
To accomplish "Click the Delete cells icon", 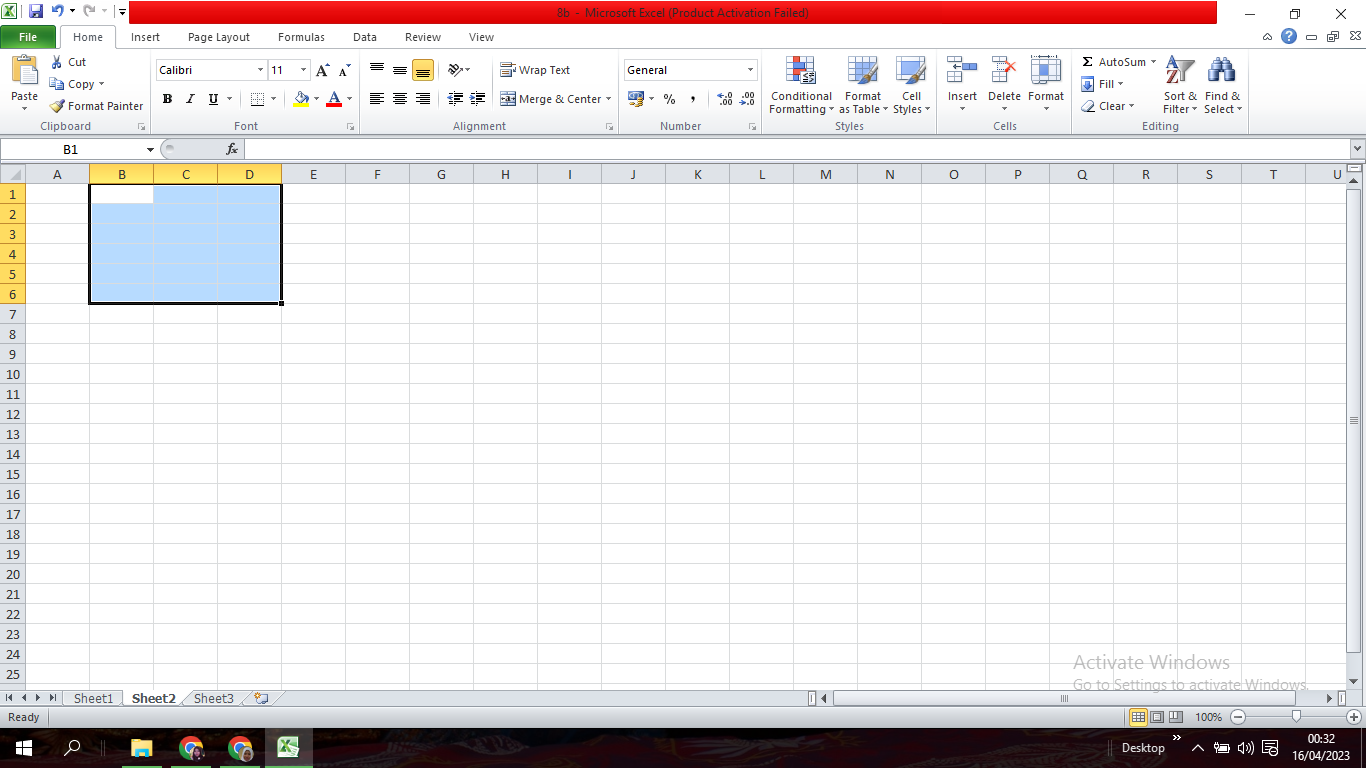I will [1004, 70].
